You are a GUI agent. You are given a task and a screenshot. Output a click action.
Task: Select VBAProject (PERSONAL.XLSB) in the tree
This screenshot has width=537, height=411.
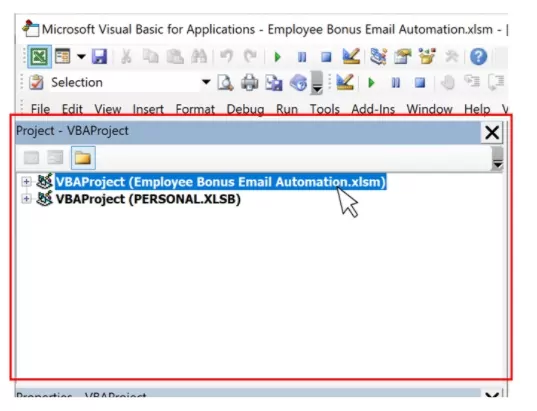148,199
